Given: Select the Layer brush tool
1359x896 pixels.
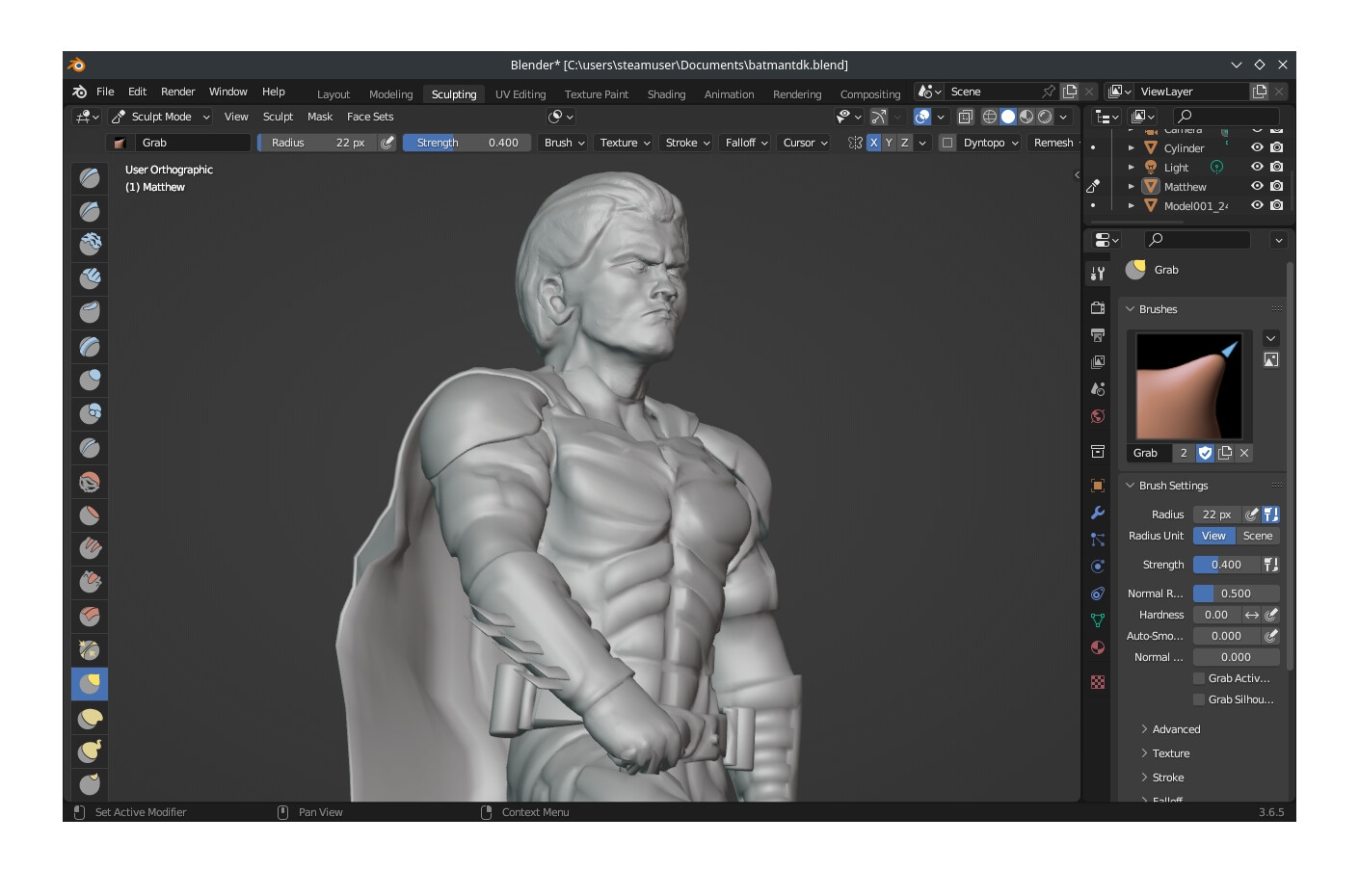Looking at the screenshot, I should [x=90, y=346].
